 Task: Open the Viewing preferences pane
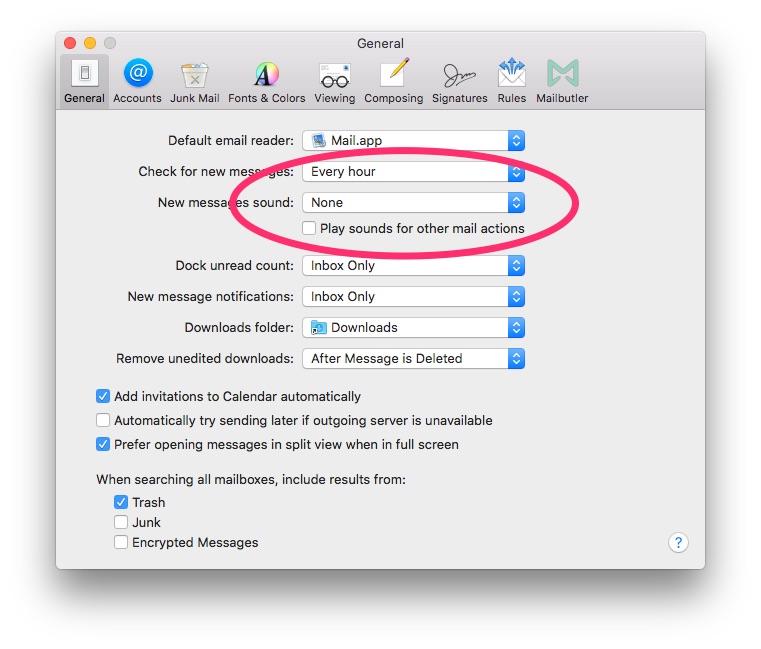(x=334, y=81)
